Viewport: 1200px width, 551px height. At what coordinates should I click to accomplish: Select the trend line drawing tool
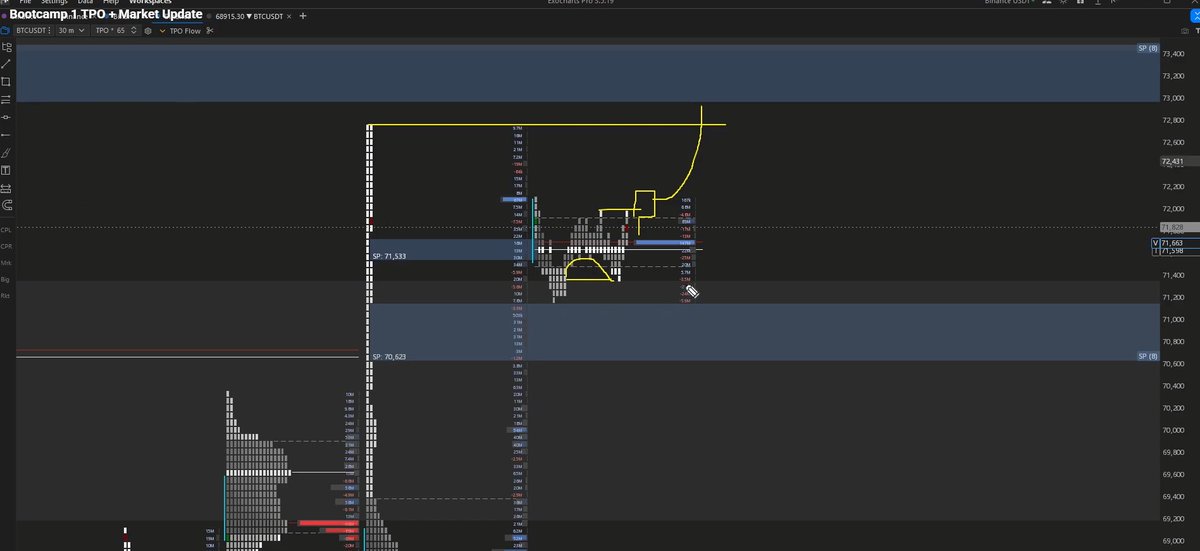(x=6, y=63)
